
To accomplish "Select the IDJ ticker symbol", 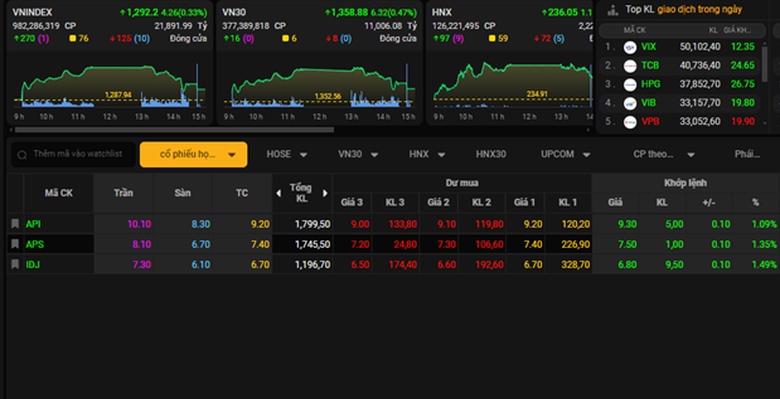I will [33, 265].
